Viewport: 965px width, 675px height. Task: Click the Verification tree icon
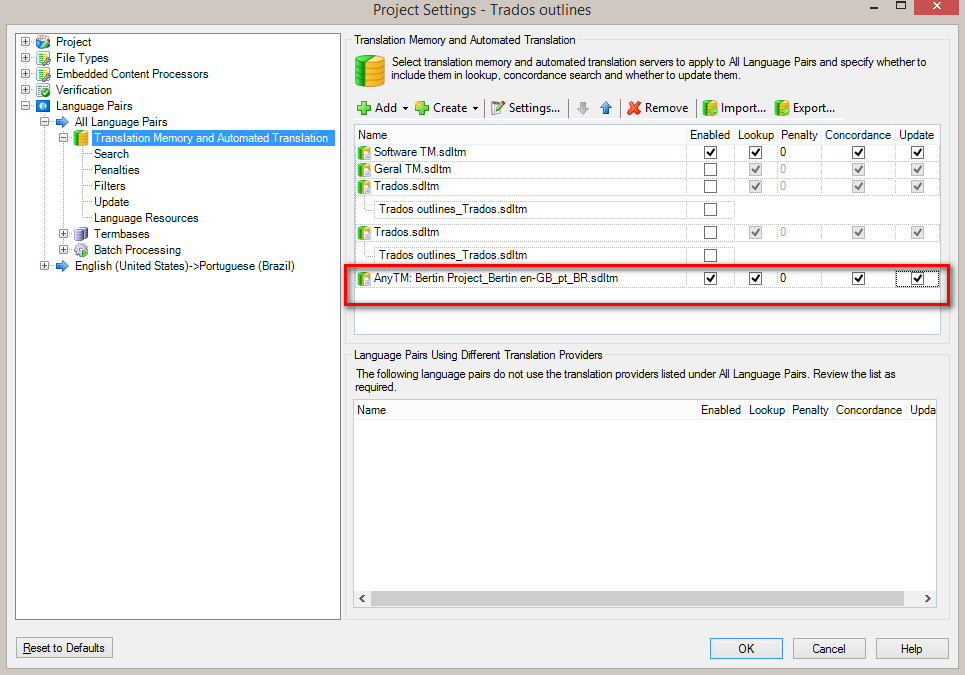44,90
